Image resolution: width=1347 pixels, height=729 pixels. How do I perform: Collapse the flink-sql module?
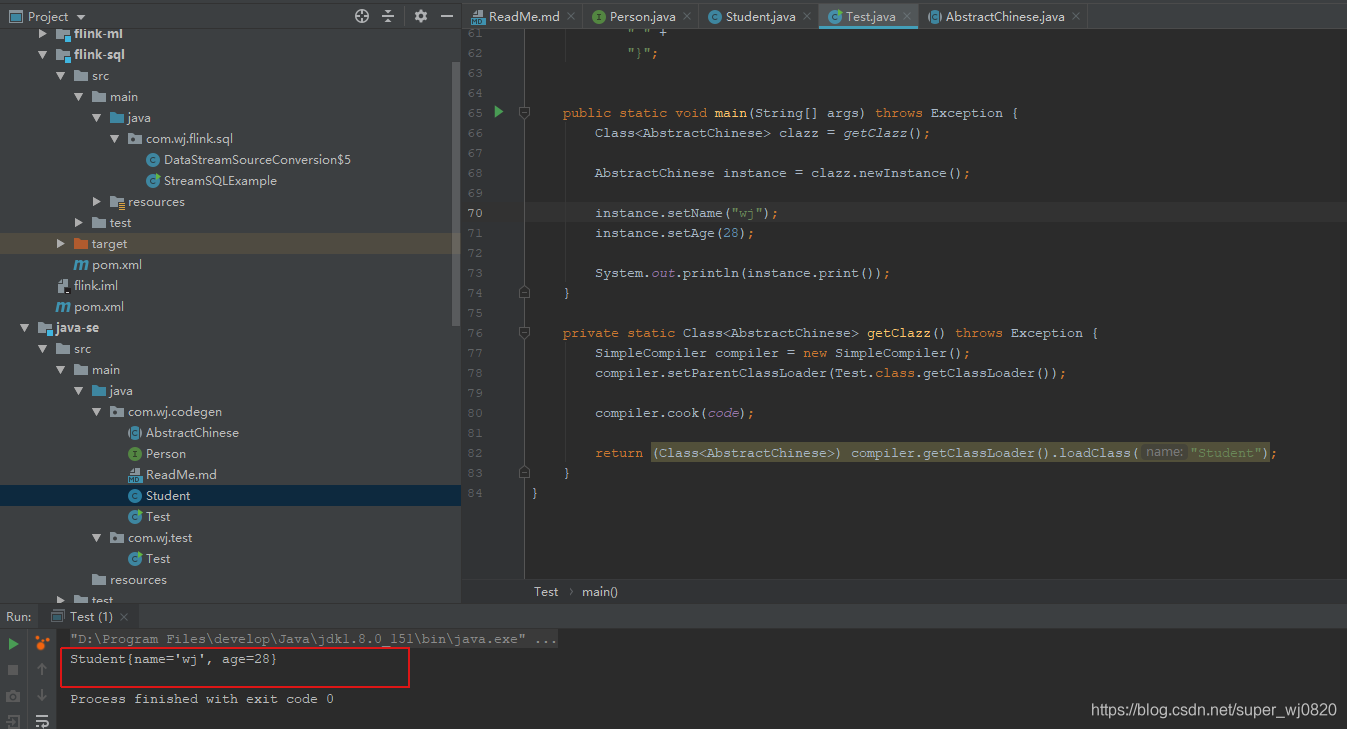coord(42,55)
